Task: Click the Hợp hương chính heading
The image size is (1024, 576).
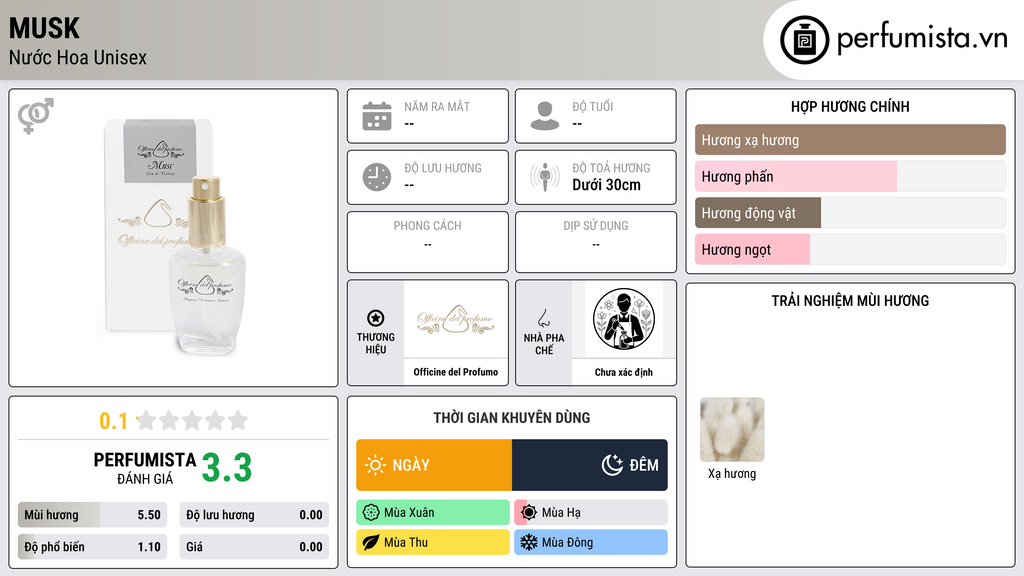Action: [x=850, y=106]
